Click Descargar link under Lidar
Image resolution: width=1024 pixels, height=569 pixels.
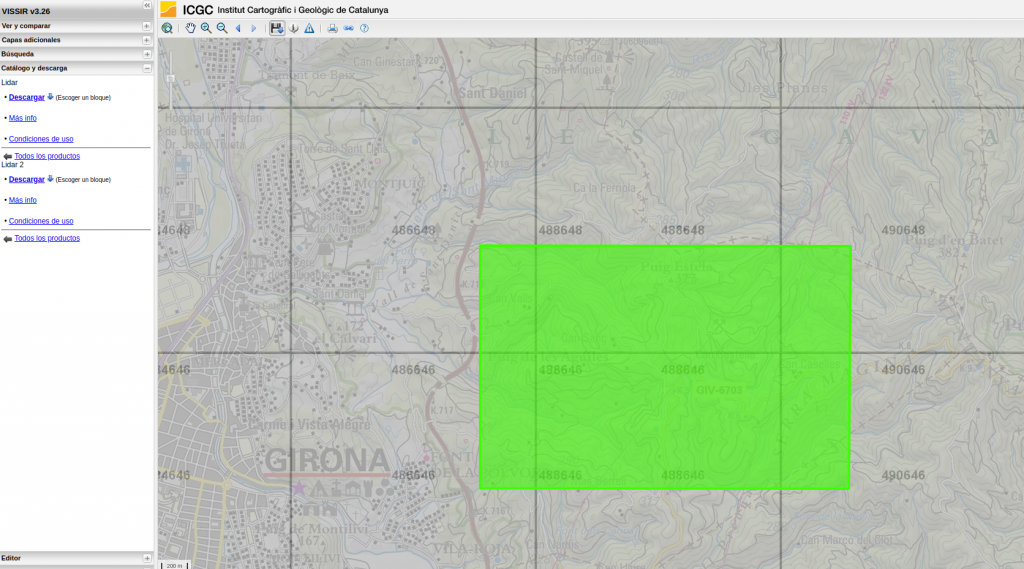pyautogui.click(x=27, y=97)
